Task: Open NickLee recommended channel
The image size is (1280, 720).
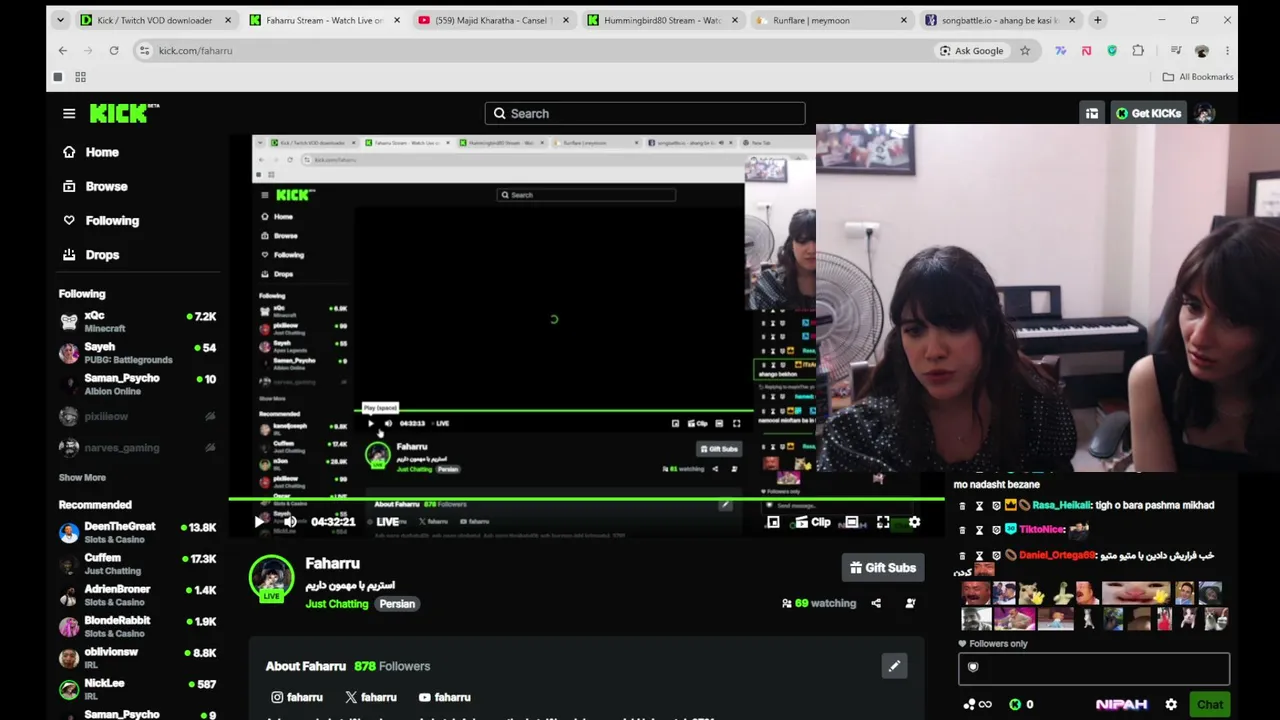Action: click(138, 689)
